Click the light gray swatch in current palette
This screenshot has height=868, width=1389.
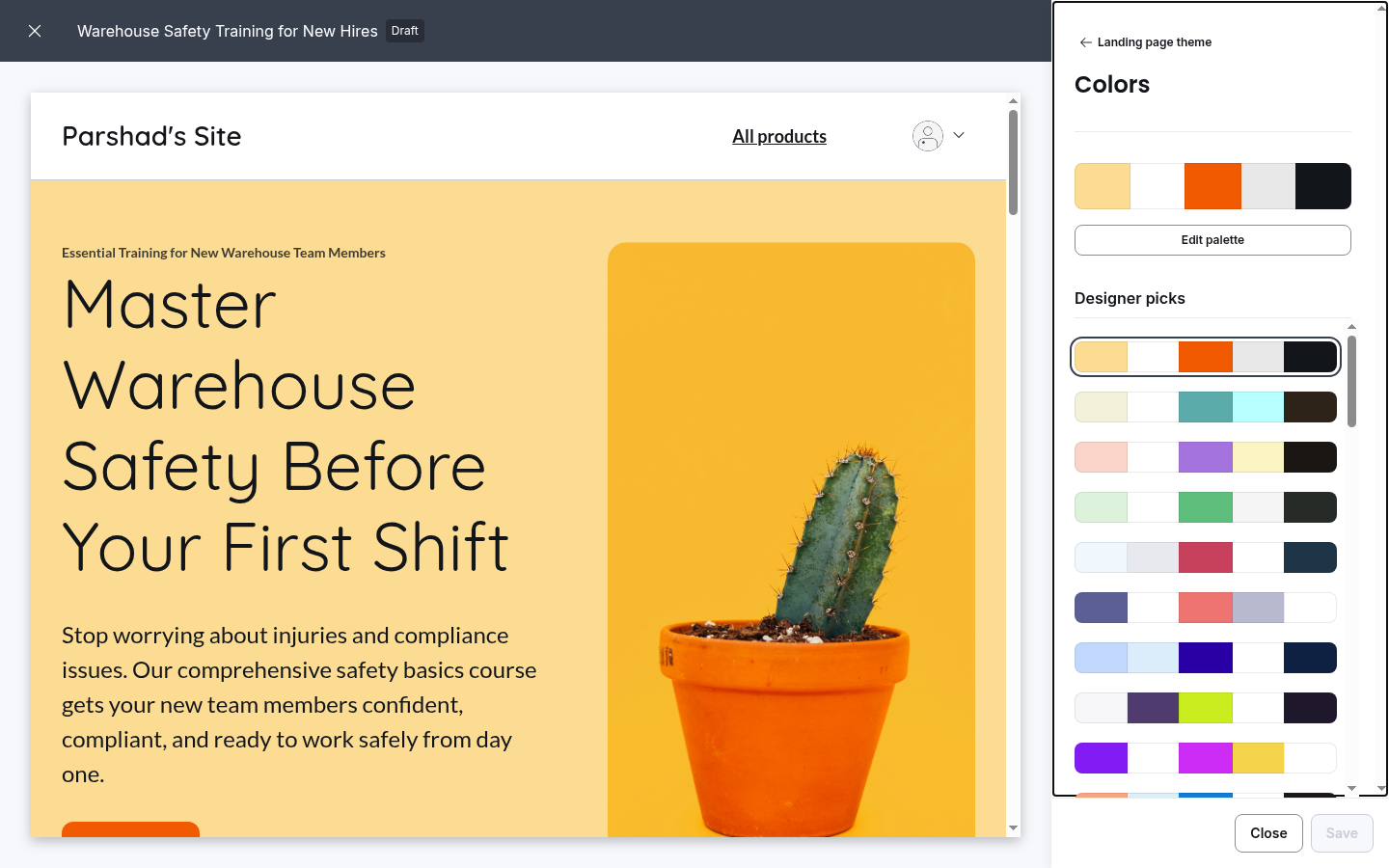point(1268,186)
